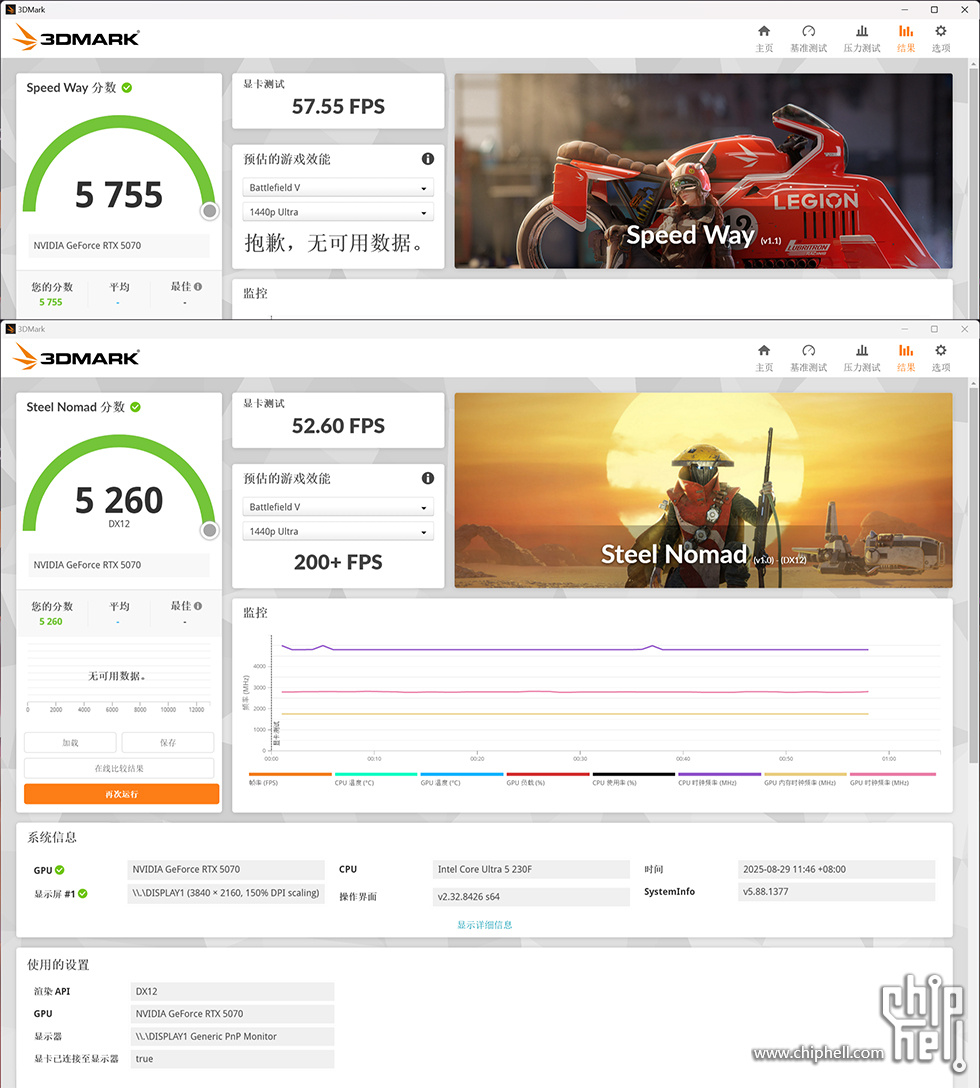Screen dimensions: 980x1088
Task: Click the info icon beside 预估的游戏效能 in Speed Way window
Action: click(x=428, y=159)
